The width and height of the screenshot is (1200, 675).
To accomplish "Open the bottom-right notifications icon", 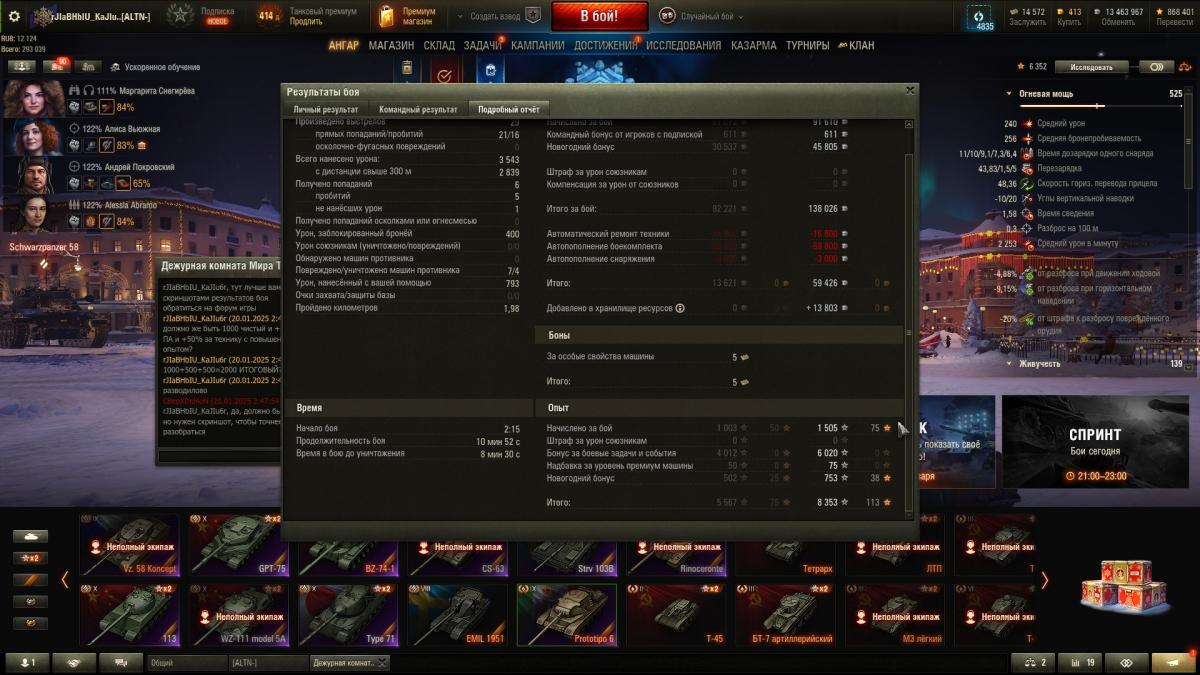I will [1172, 662].
